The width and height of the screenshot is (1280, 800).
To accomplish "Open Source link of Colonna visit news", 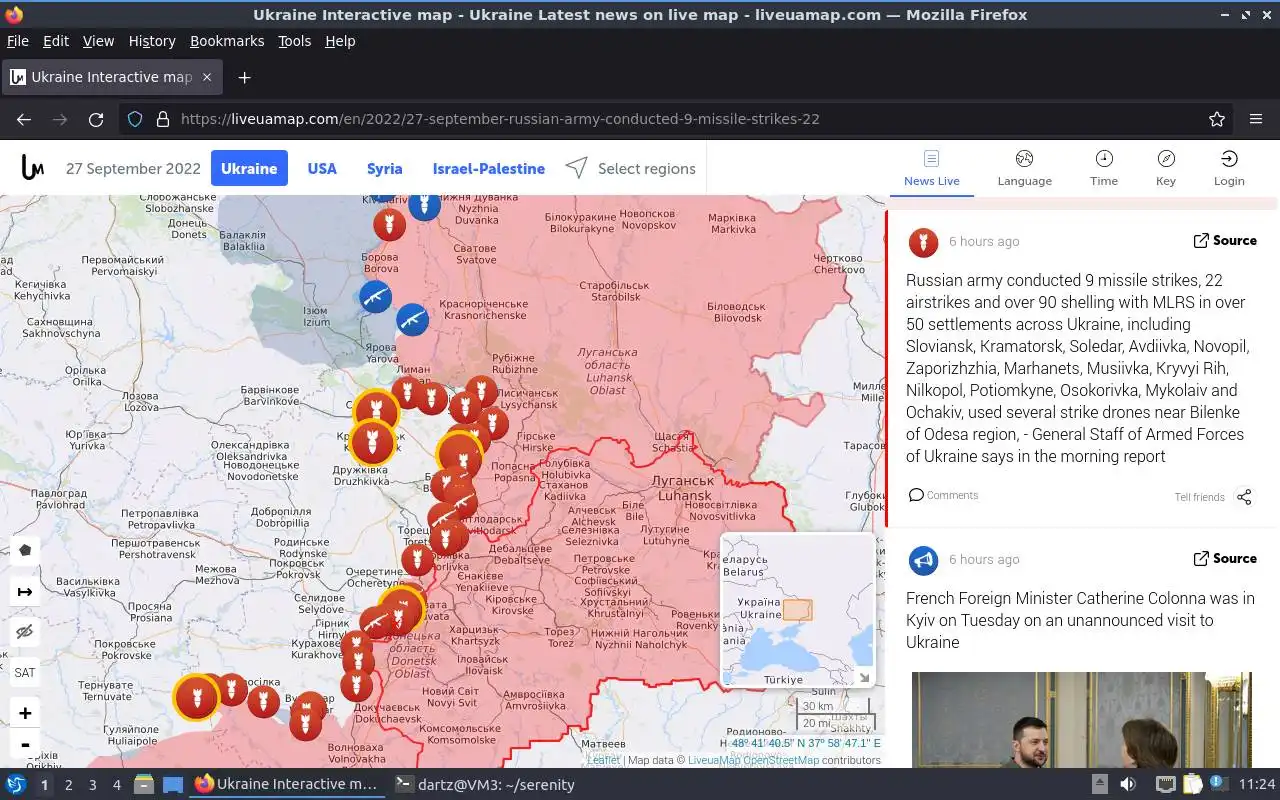I will 1224,558.
